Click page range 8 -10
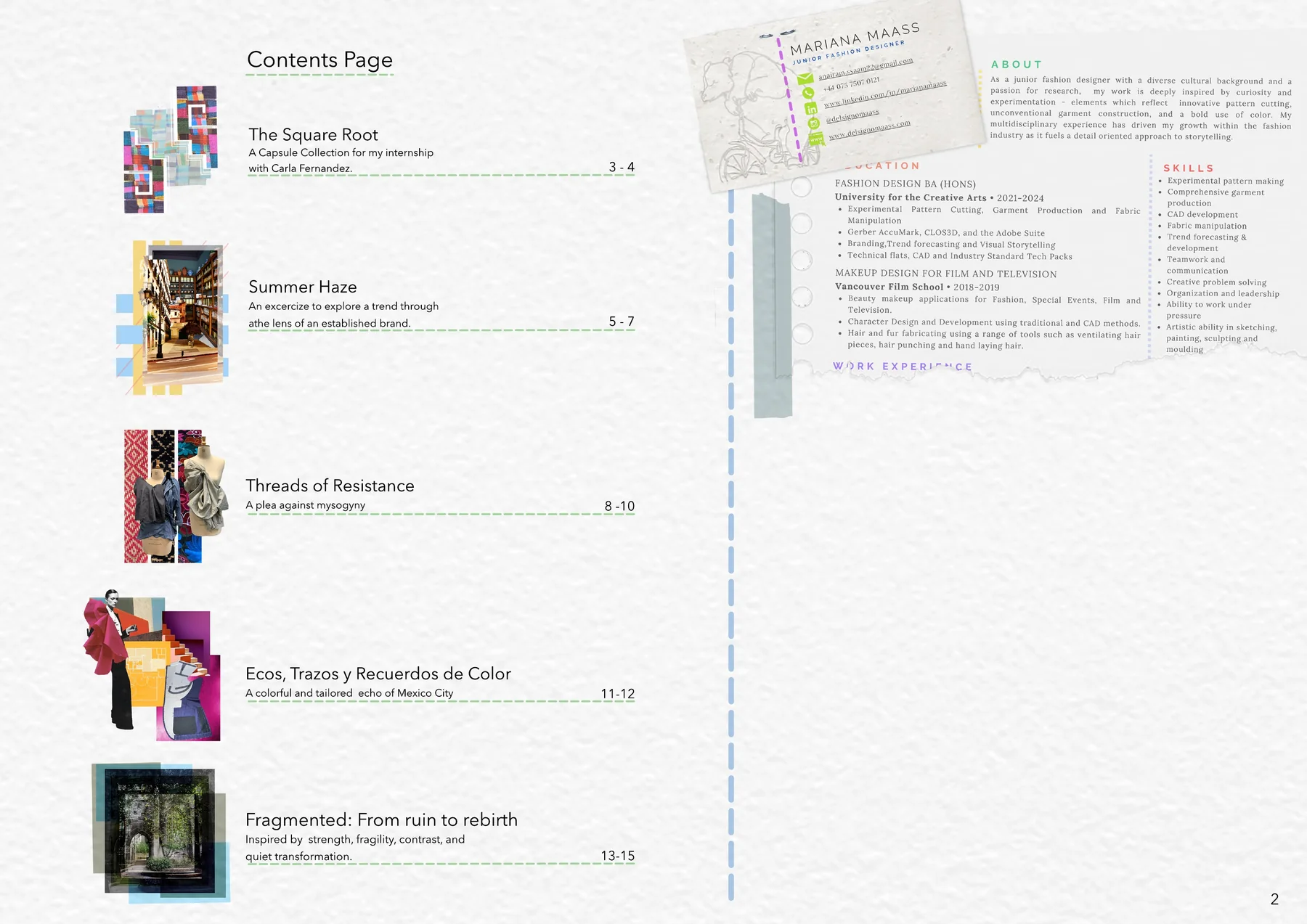Image resolution: width=1307 pixels, height=924 pixels. pyautogui.click(x=619, y=506)
